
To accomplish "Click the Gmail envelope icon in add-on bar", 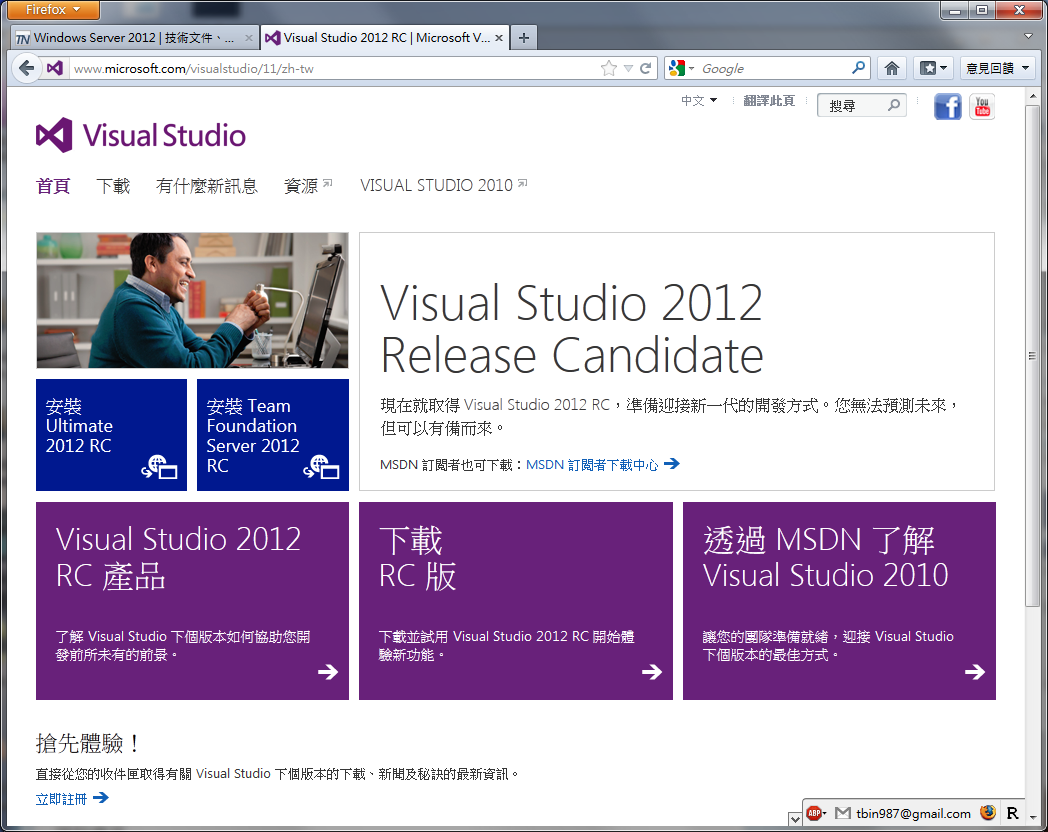I will tap(843, 813).
